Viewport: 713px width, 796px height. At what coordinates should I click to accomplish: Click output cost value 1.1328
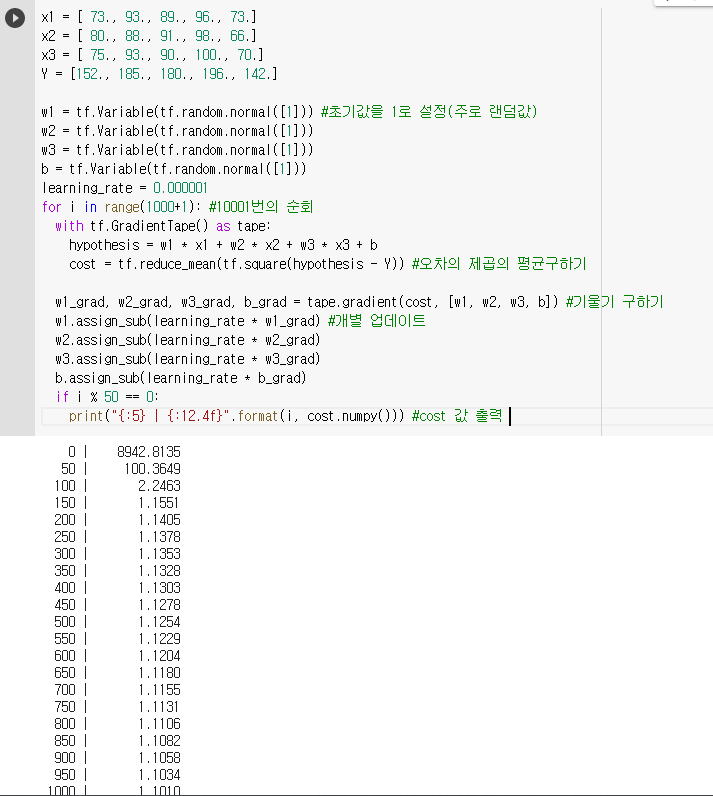coord(159,571)
